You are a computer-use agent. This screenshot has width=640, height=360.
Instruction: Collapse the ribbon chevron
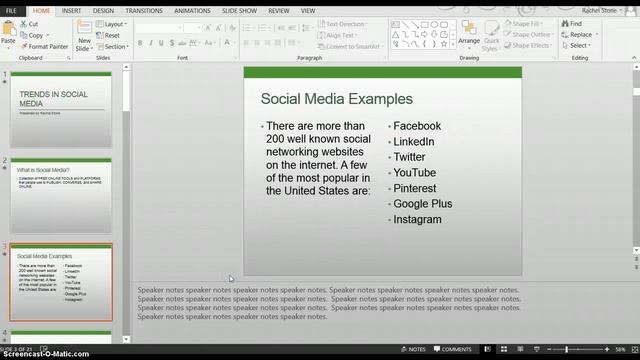[634, 58]
